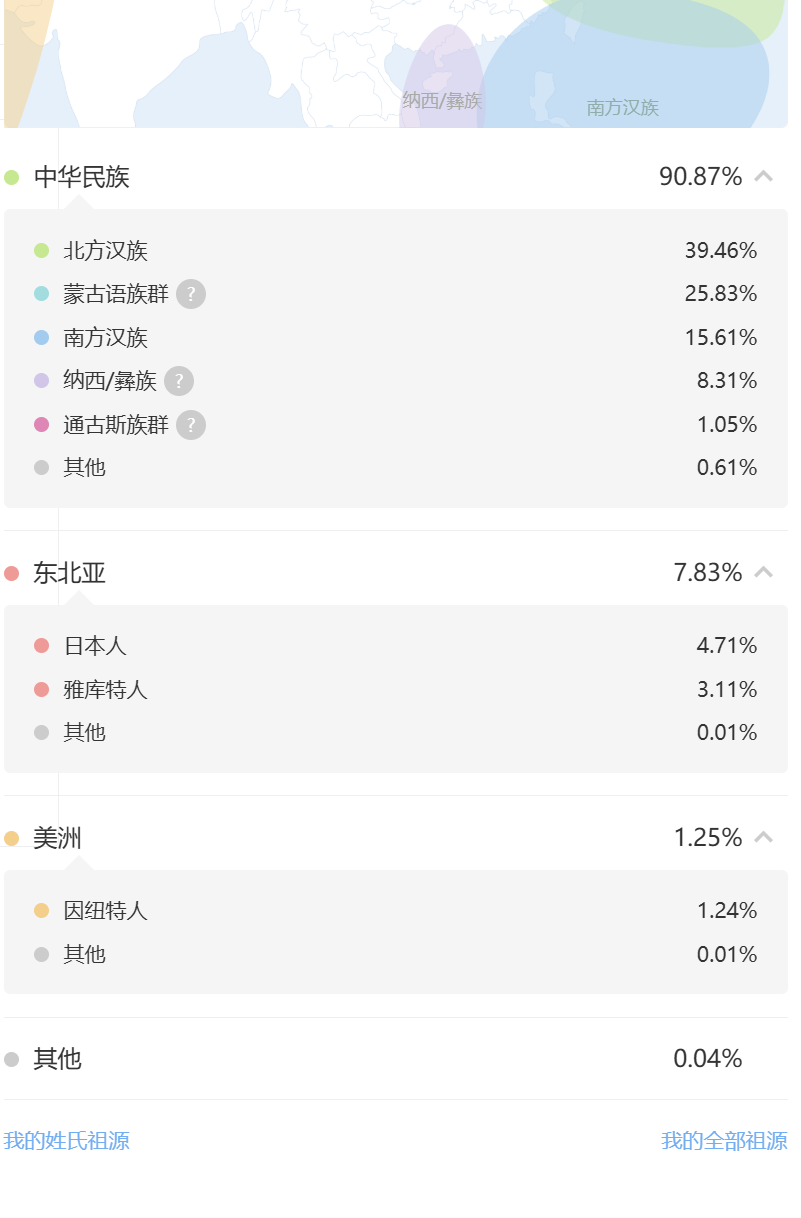
Task: Click orange dot beside 因纽特人
Action: 41,911
